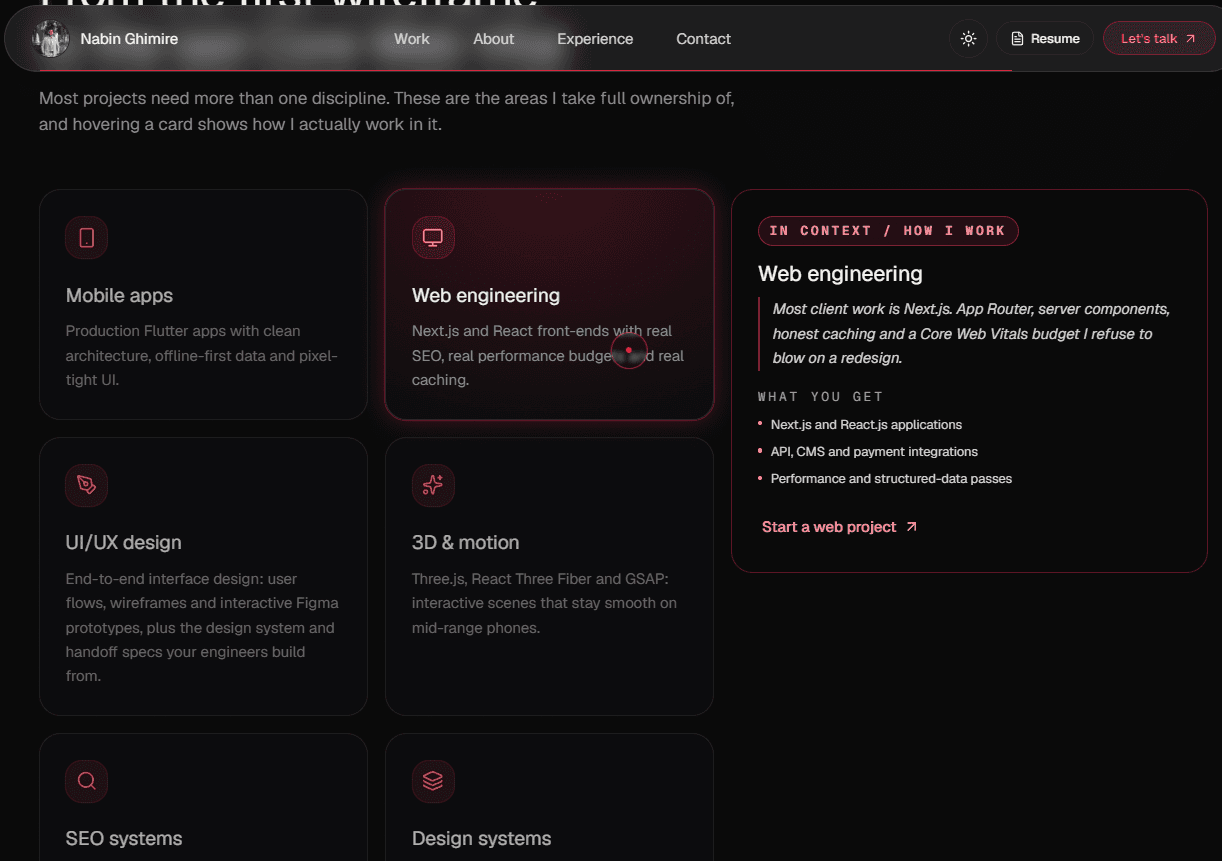
Task: Click the Let's talk button
Action: pyautogui.click(x=1159, y=39)
